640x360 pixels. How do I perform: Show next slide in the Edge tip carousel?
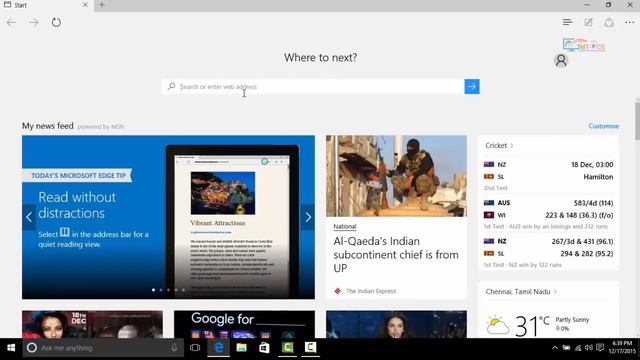pyautogui.click(x=308, y=217)
